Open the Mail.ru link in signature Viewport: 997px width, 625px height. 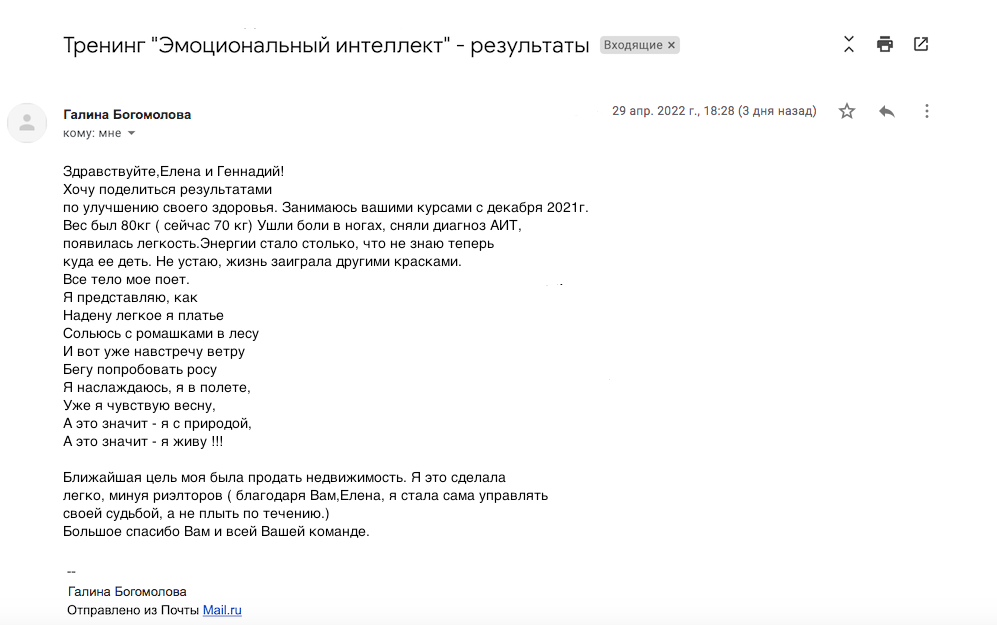(x=222, y=610)
